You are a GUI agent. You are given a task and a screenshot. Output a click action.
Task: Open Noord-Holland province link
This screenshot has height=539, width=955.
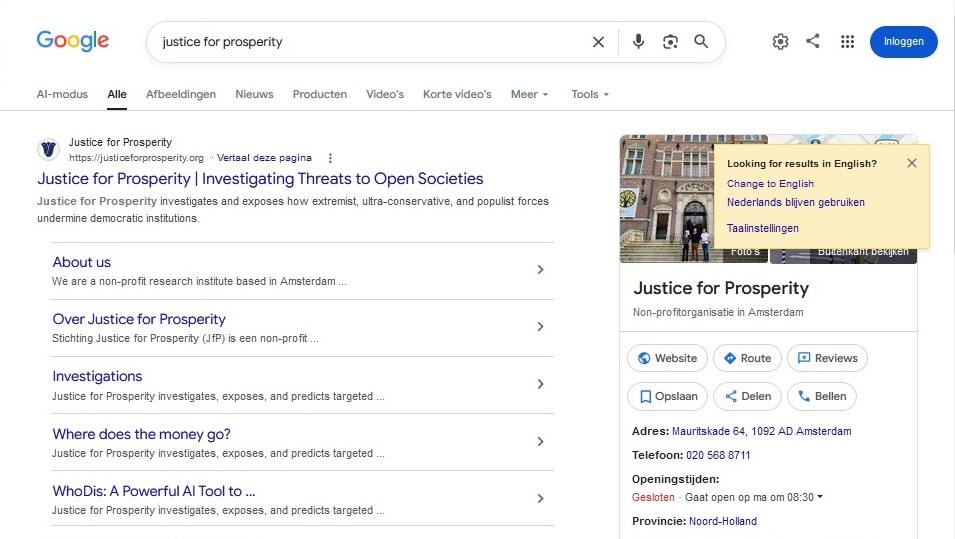[x=723, y=521]
